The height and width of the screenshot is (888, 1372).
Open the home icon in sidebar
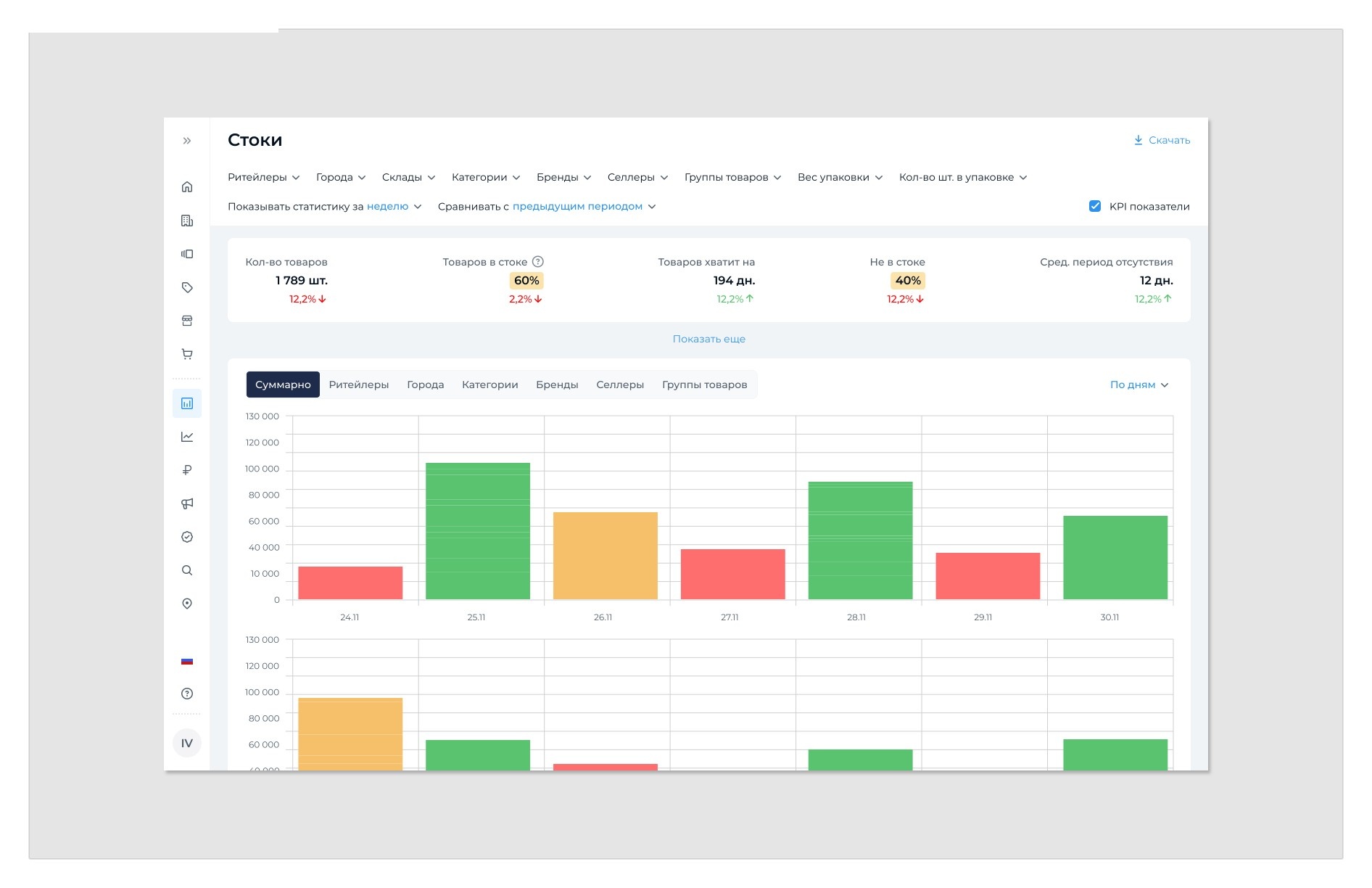187,186
